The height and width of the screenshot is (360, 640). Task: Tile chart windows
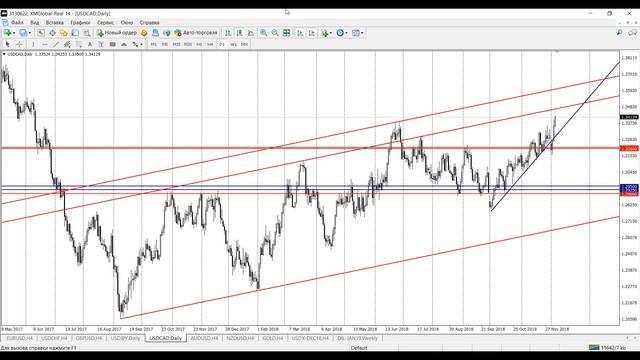click(x=287, y=33)
